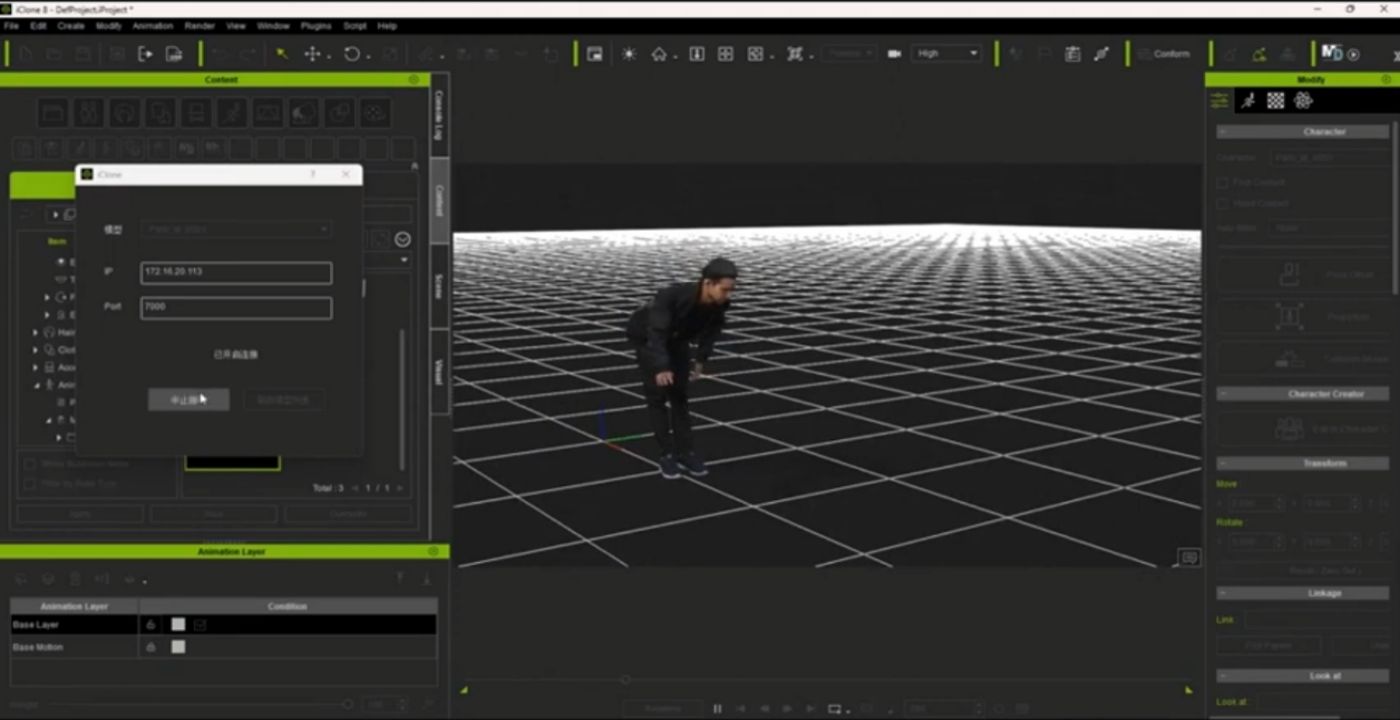
Task: Click the Base Motion color swatch
Action: coord(178,647)
